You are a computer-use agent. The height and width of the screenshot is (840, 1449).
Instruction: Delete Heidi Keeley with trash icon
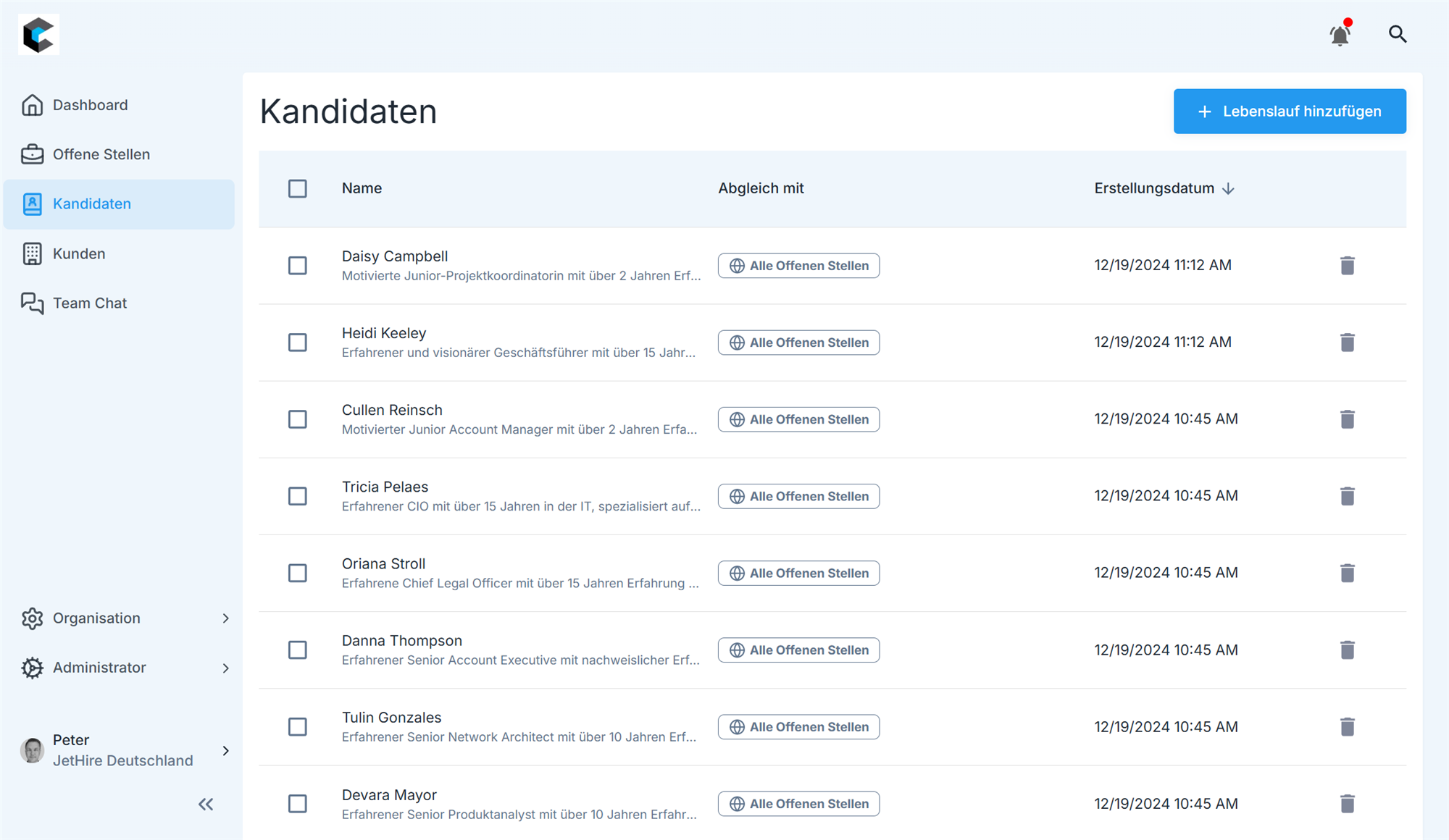(1347, 343)
